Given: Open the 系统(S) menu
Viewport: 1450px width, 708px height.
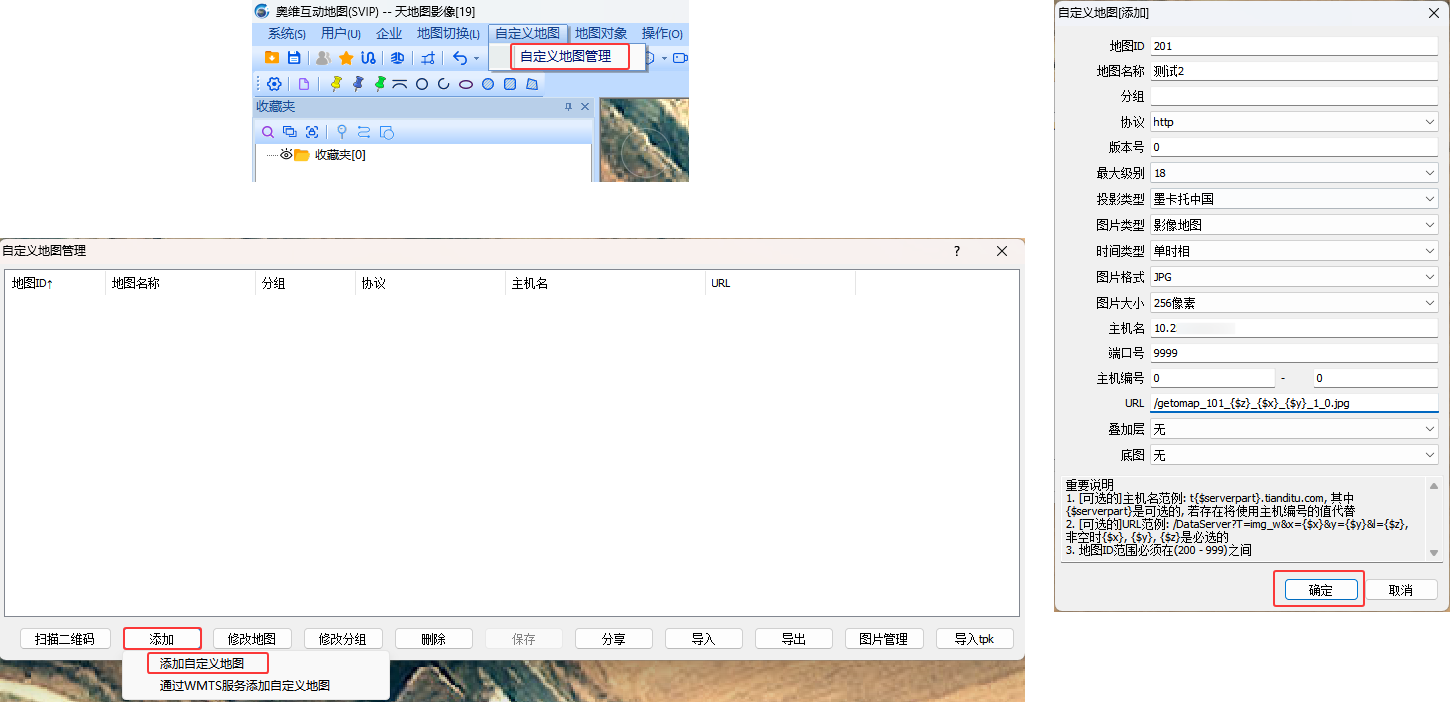Looking at the screenshot, I should [x=286, y=34].
